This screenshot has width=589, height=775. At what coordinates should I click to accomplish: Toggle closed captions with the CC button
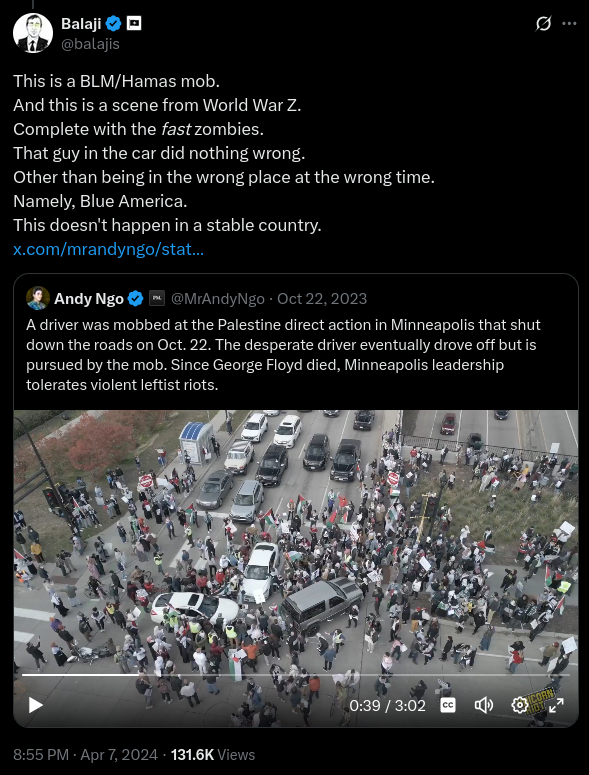coord(448,705)
